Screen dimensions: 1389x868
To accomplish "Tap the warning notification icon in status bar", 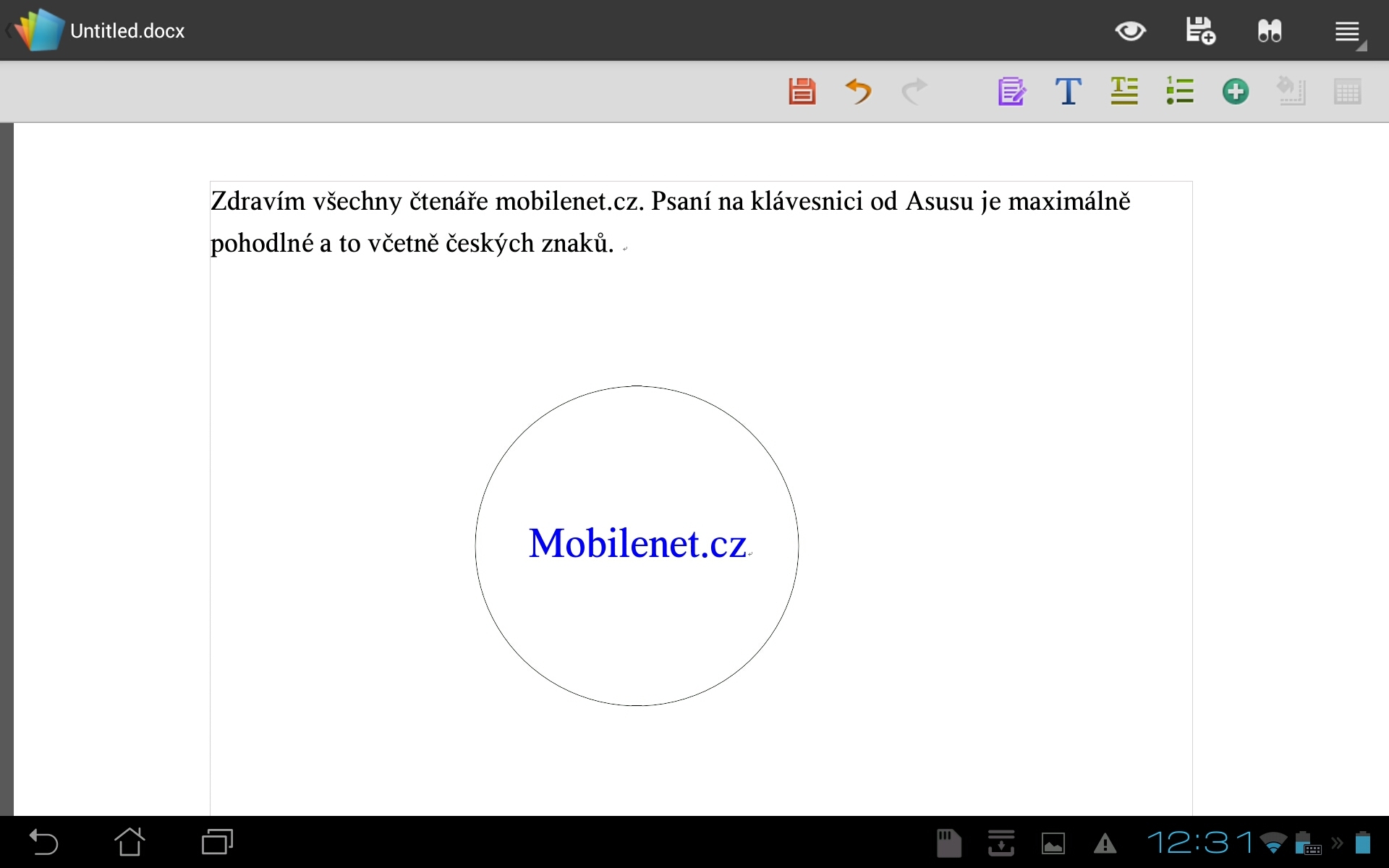I will click(x=1105, y=842).
